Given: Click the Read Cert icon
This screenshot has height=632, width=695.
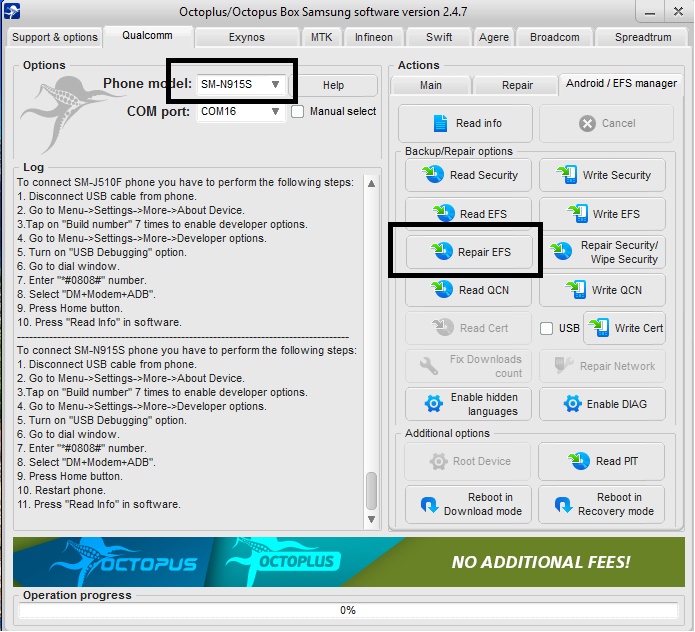Looking at the screenshot, I should [x=443, y=328].
